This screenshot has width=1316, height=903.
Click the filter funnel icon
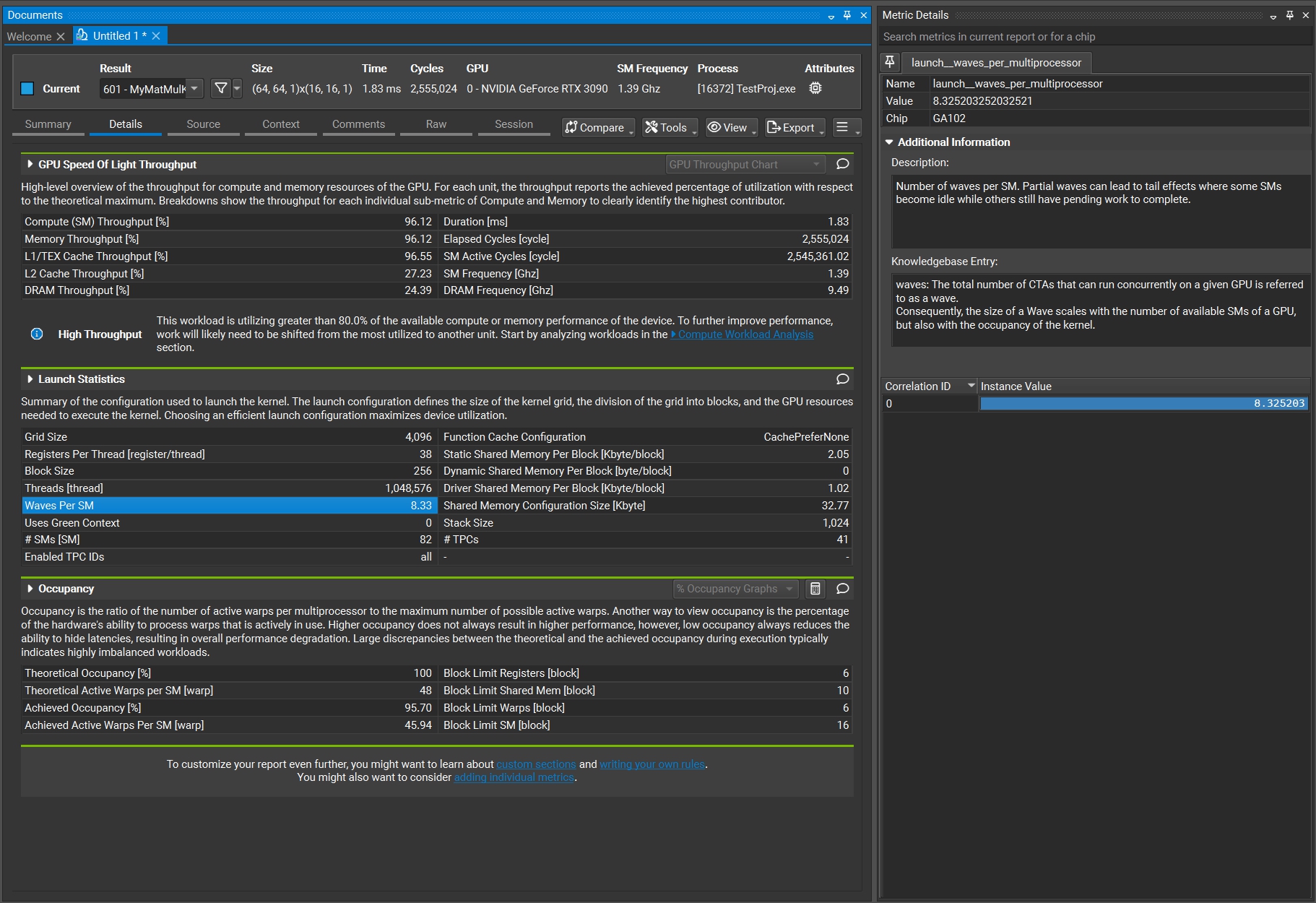click(x=221, y=88)
